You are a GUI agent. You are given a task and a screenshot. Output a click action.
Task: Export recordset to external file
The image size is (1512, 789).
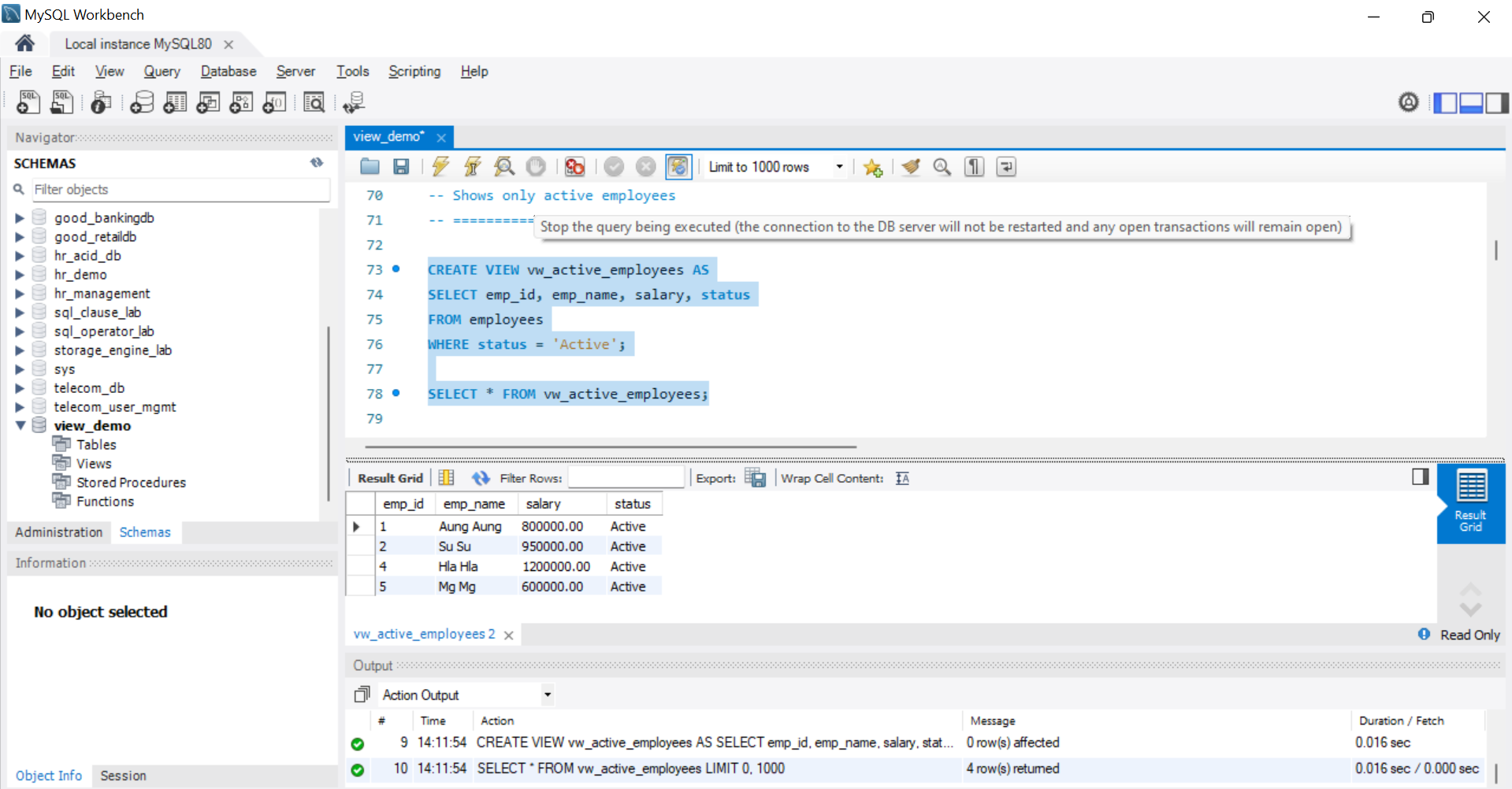755,477
